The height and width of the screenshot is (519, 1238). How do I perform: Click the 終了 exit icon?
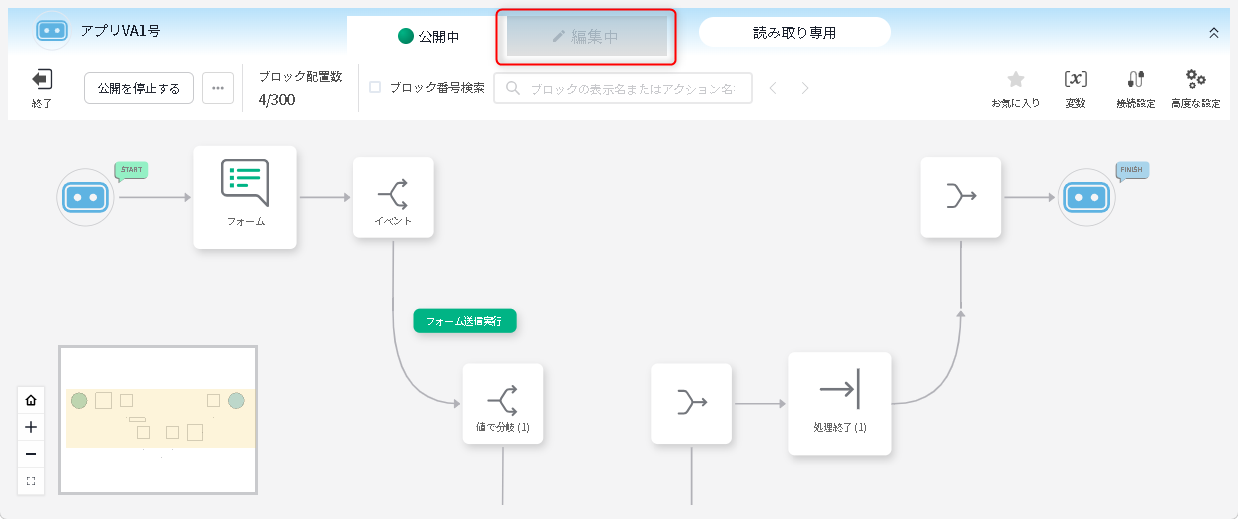42,80
